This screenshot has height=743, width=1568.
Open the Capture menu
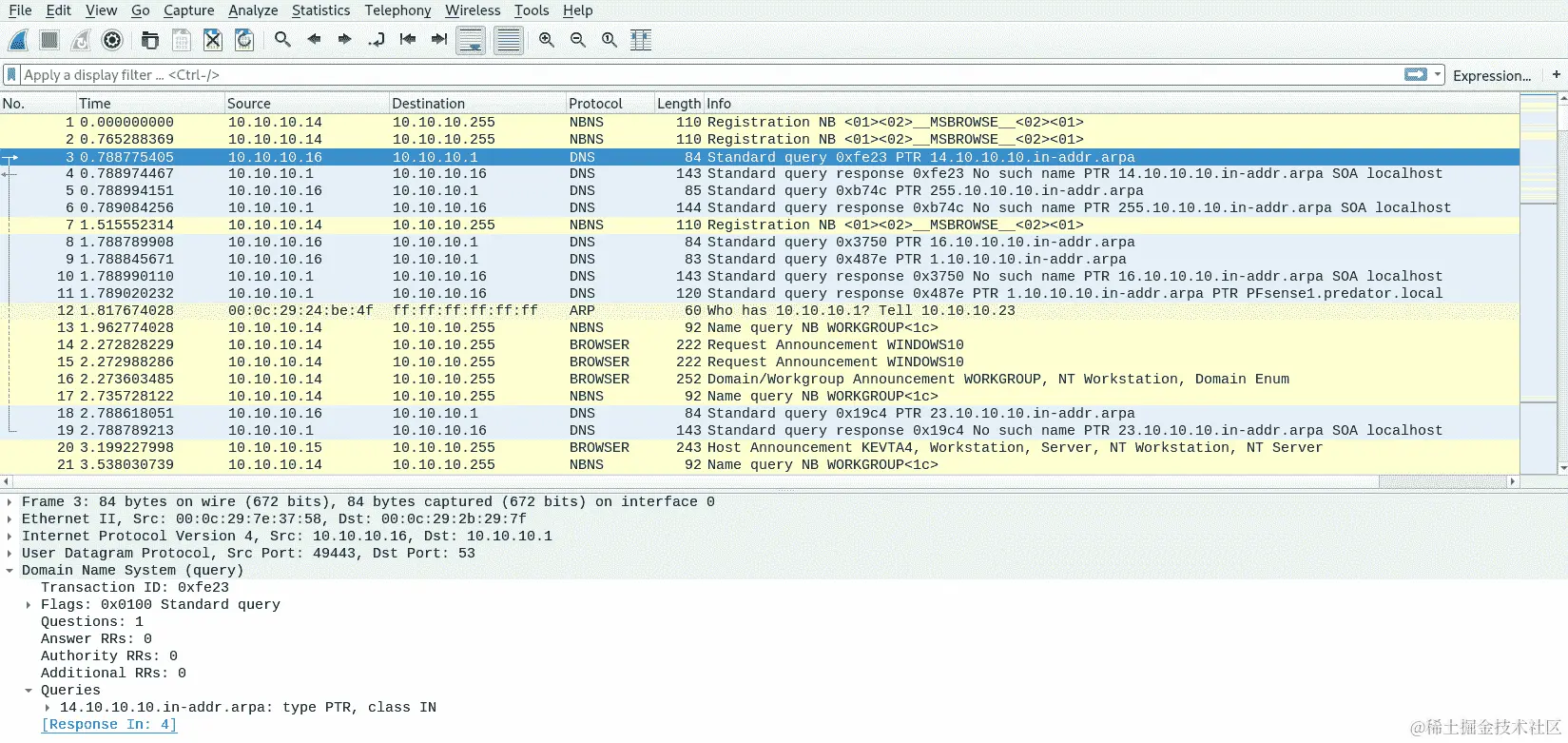(x=188, y=10)
